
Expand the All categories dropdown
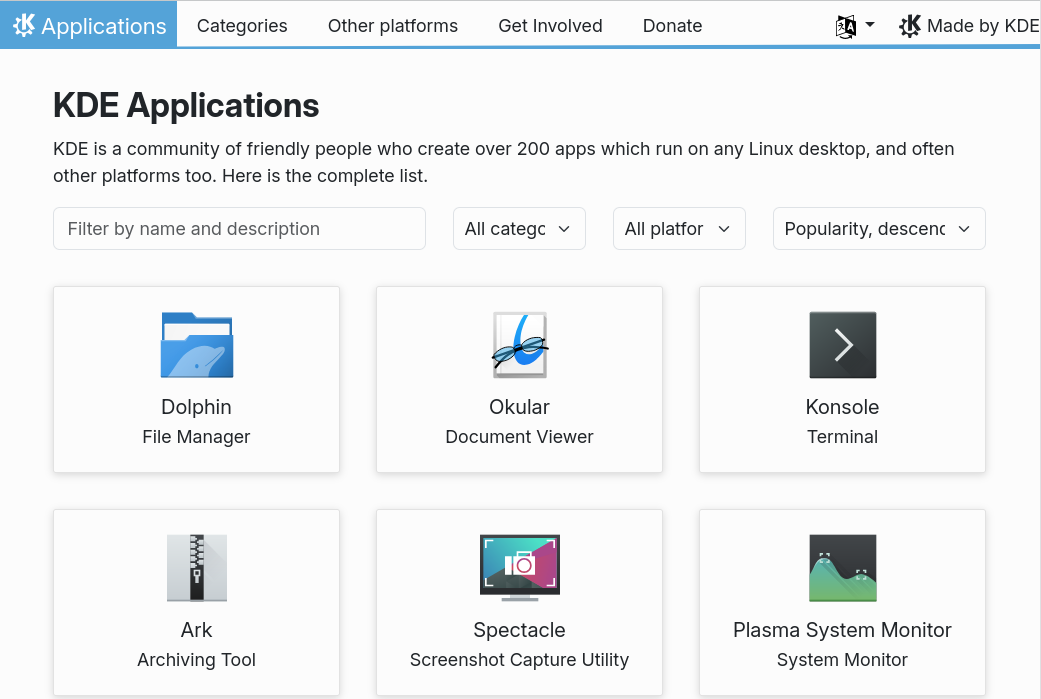[519, 229]
